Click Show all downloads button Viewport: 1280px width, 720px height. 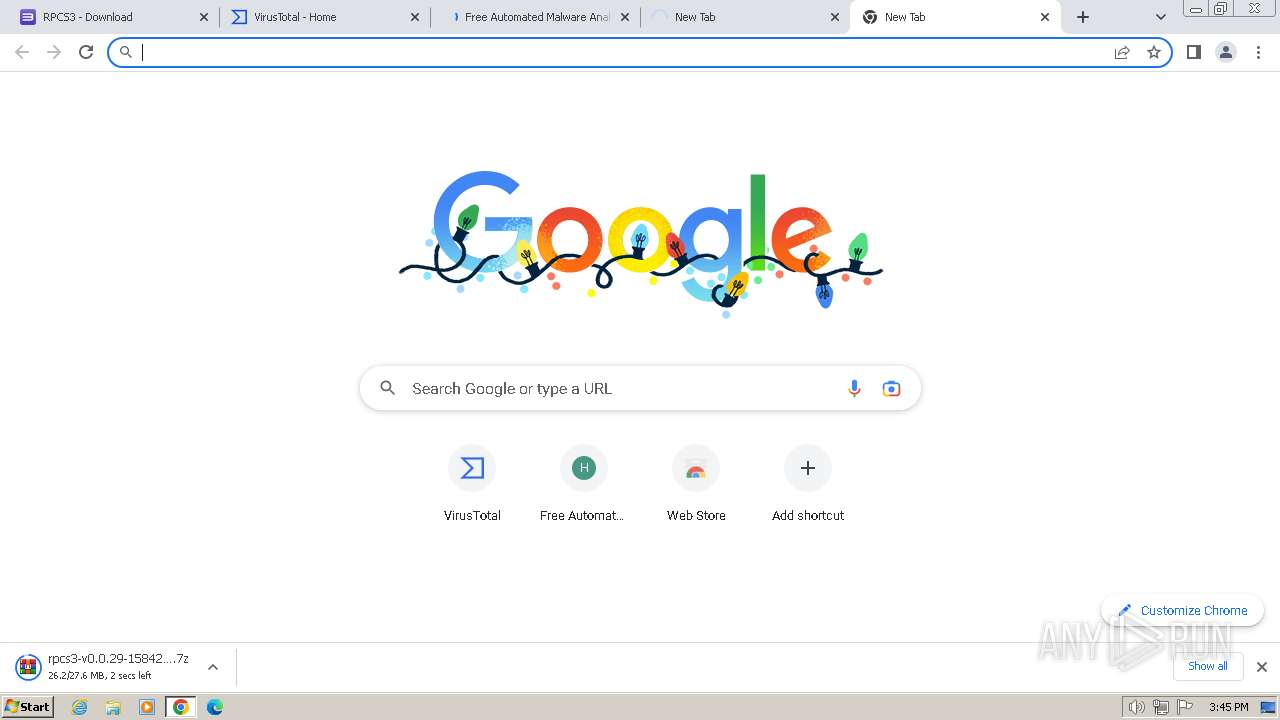pyautogui.click(x=1208, y=666)
